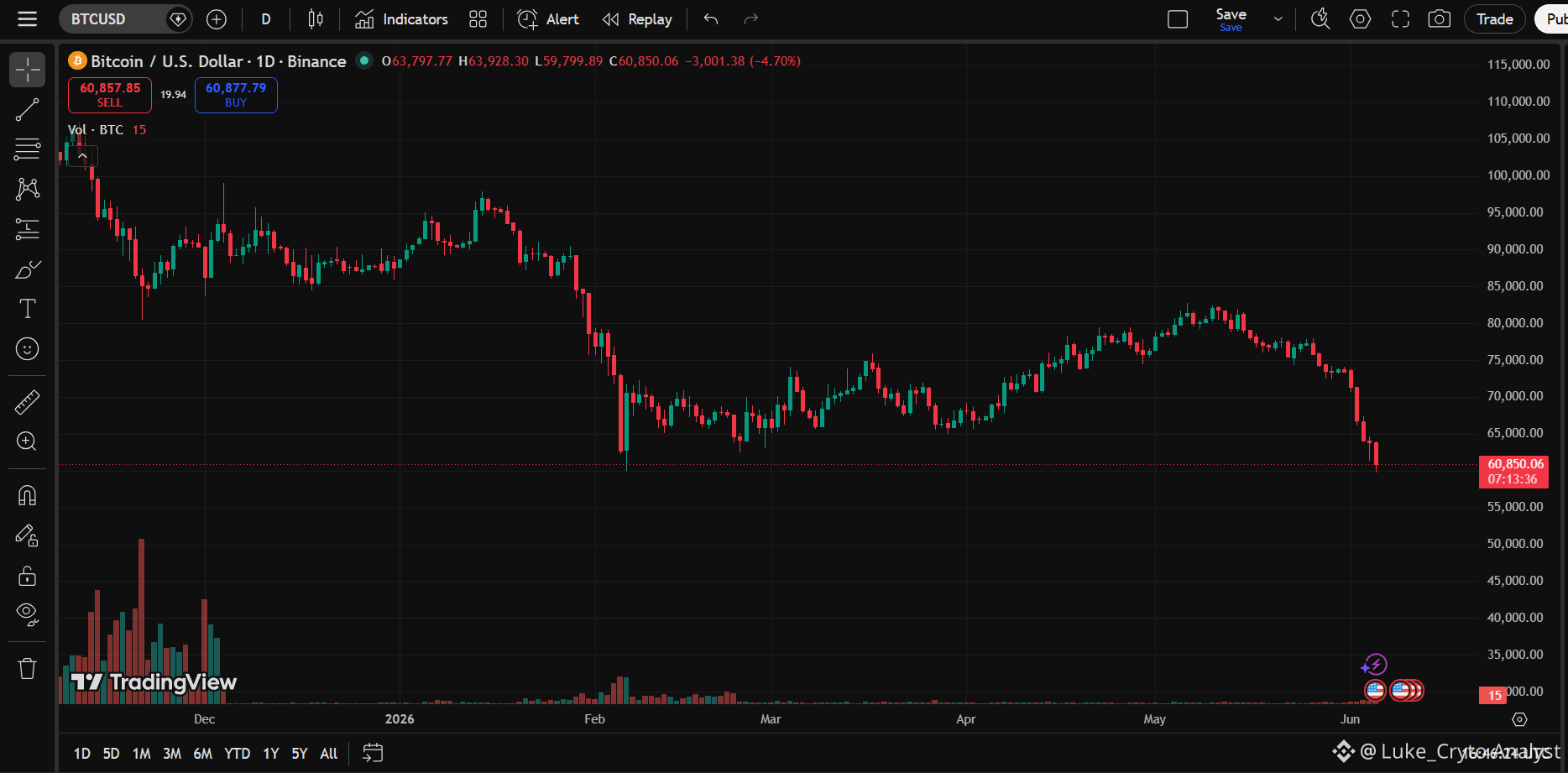Activate the zoom in tool
The image size is (1568, 773).
tap(28, 441)
